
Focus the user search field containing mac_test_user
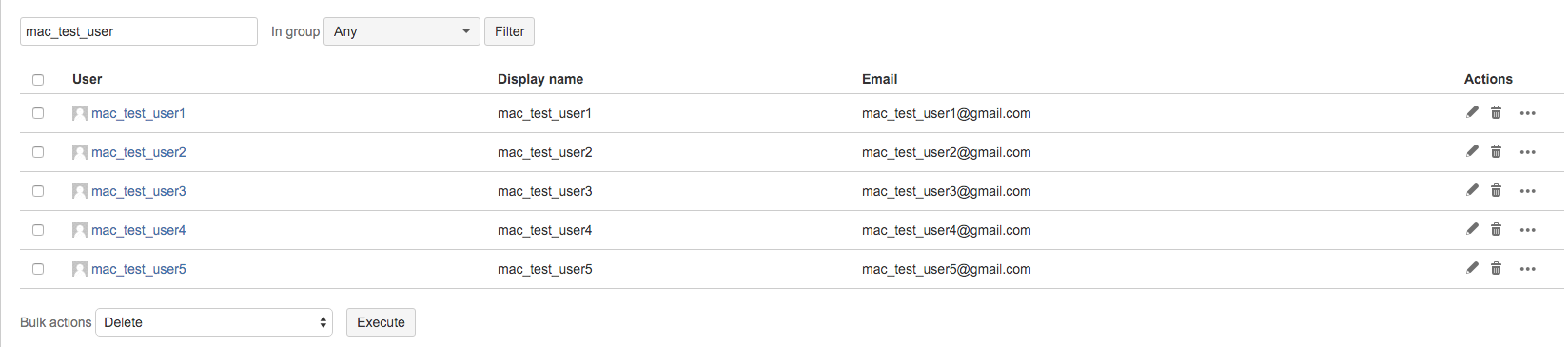pos(139,31)
